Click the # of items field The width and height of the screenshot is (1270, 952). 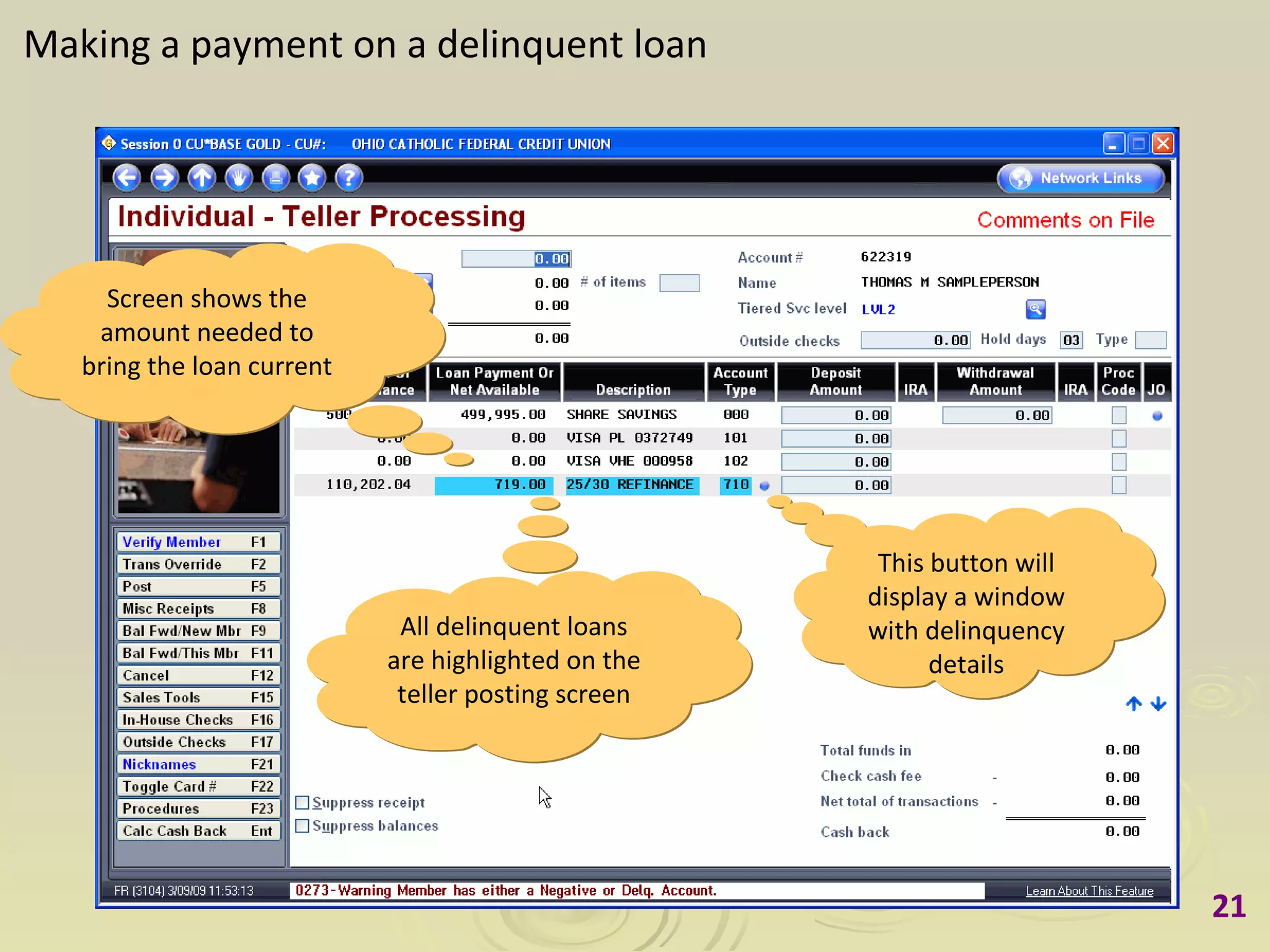679,283
